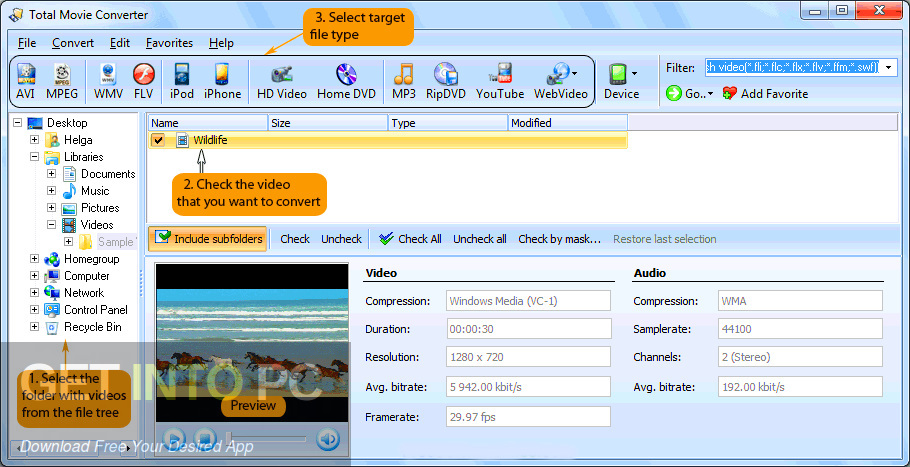
Task: Open the RipDVD tool
Action: pos(446,81)
